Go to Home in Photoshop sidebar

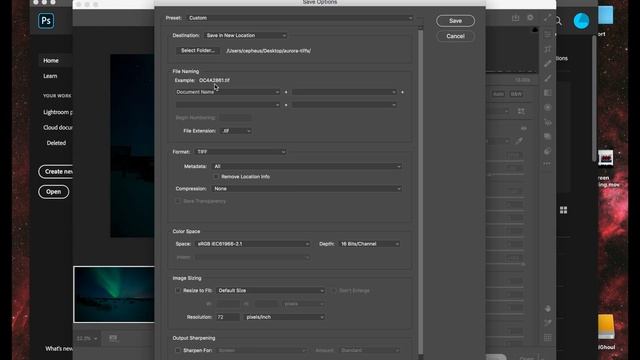pos(51,61)
